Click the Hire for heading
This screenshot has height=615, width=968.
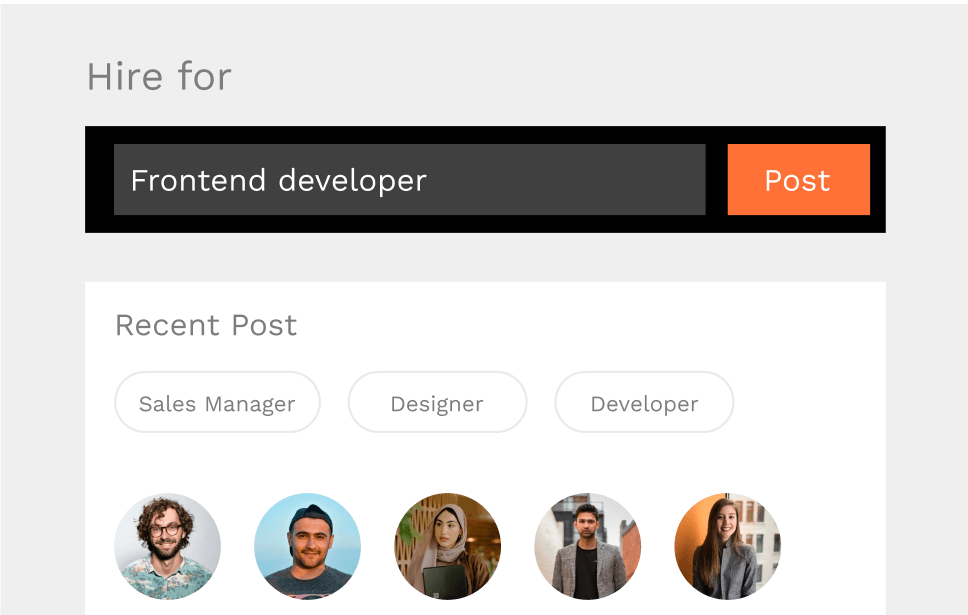[159, 77]
